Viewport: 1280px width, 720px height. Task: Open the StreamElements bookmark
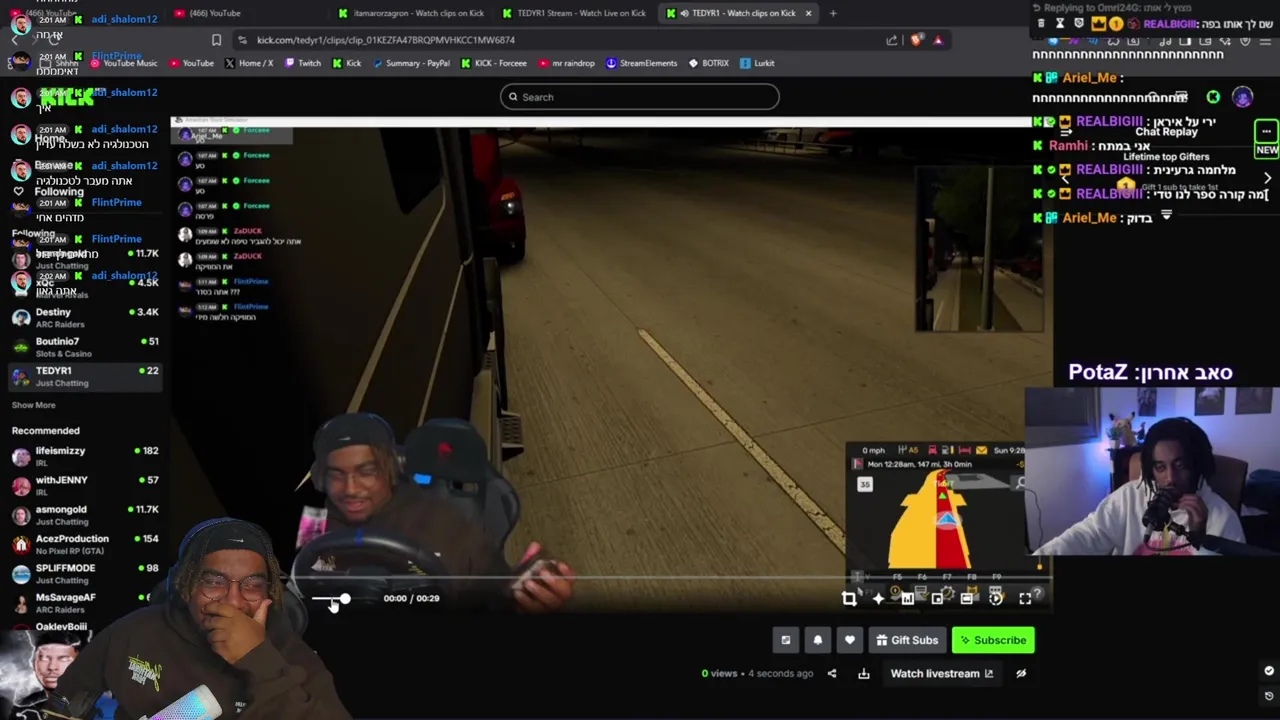(x=642, y=63)
